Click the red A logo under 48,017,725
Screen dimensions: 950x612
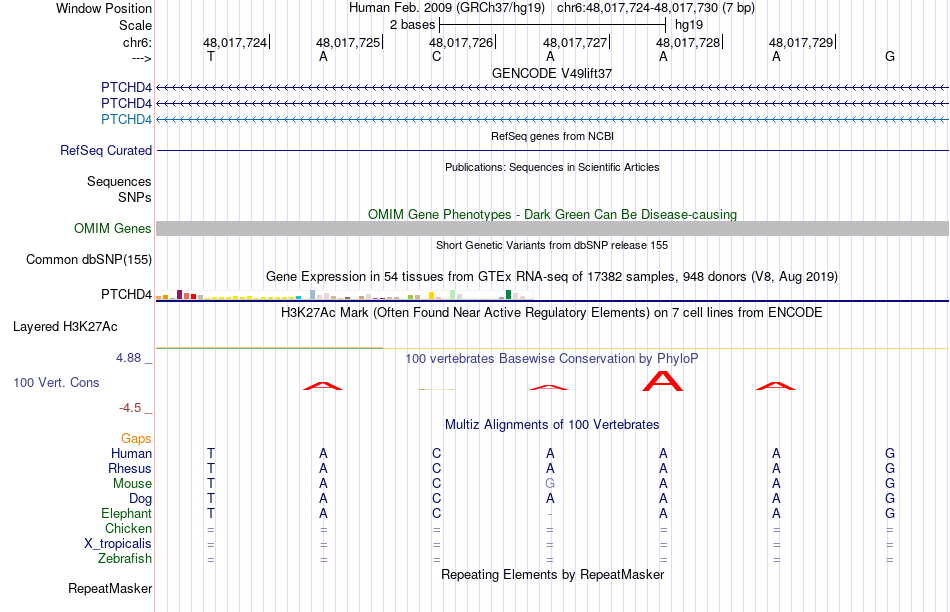pos(323,385)
